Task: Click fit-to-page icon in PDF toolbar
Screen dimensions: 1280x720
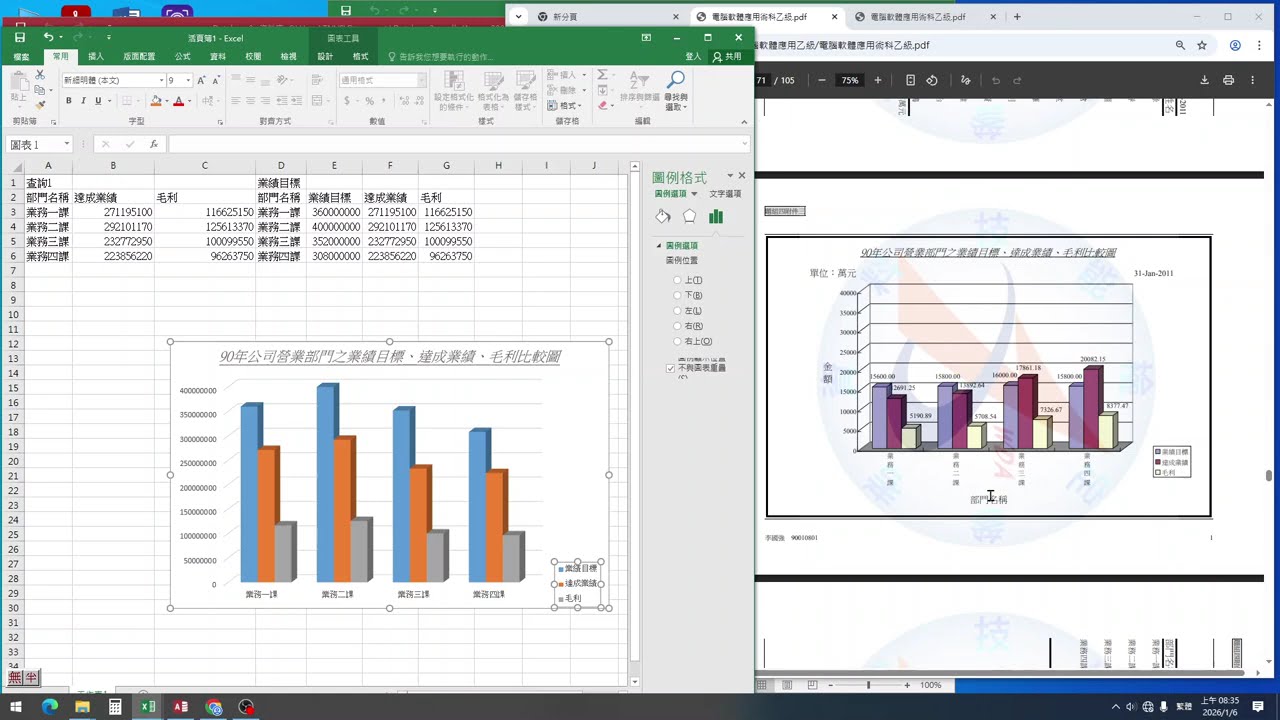Action: click(x=910, y=80)
